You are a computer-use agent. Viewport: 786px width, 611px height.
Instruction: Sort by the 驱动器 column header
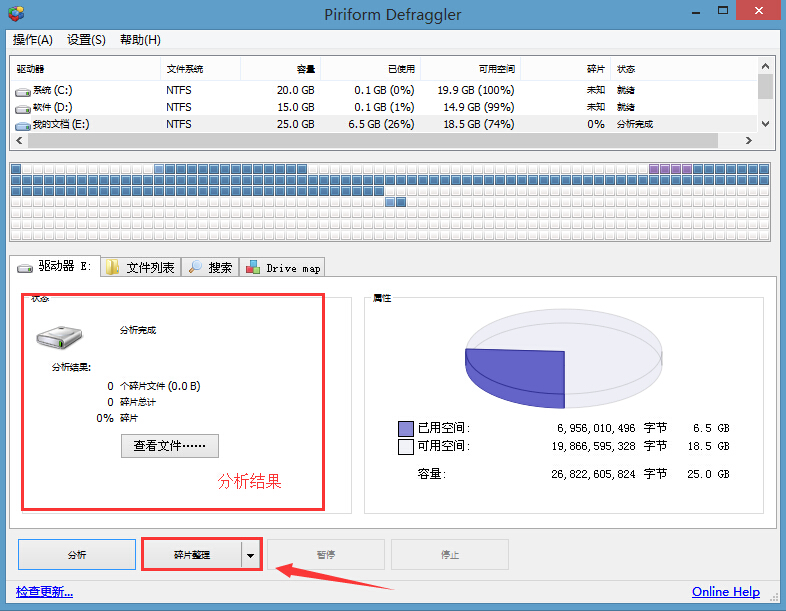tap(85, 69)
